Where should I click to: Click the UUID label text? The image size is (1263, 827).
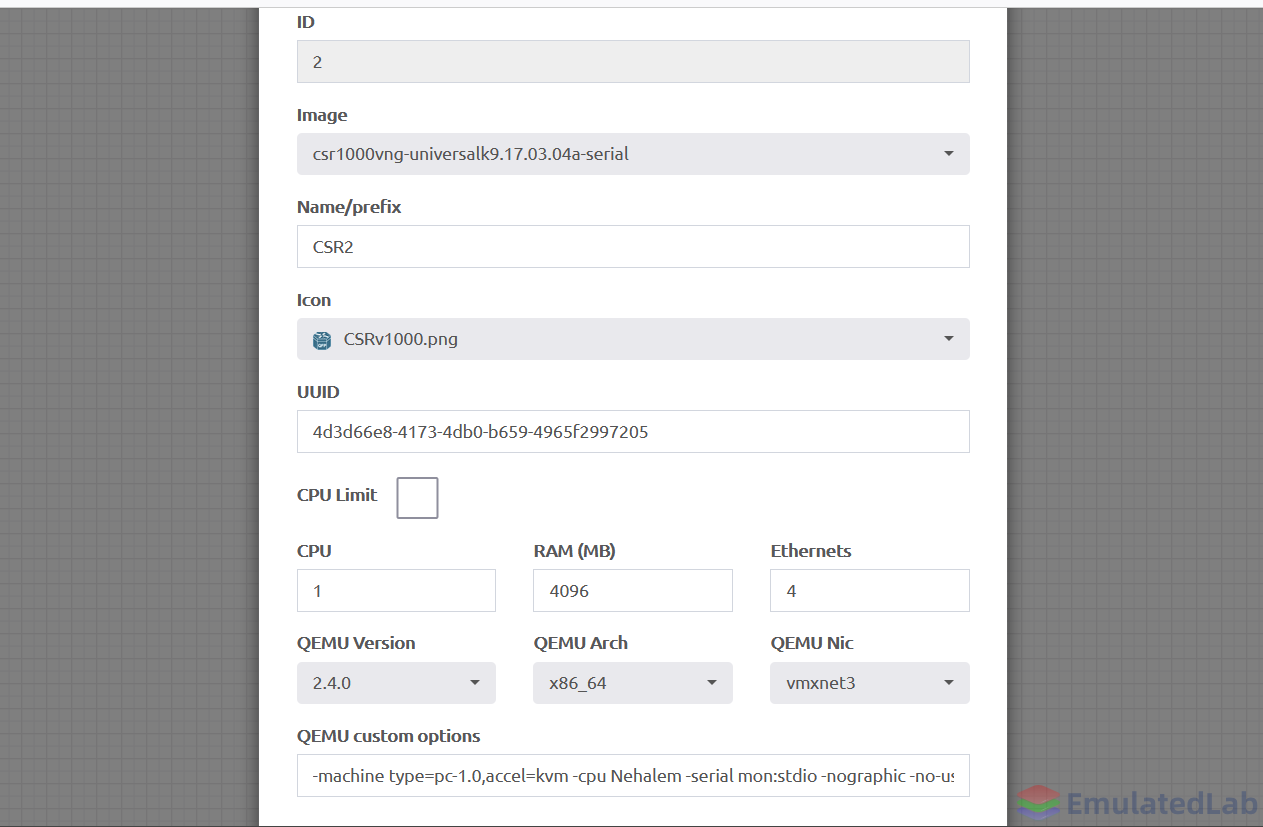(x=318, y=392)
